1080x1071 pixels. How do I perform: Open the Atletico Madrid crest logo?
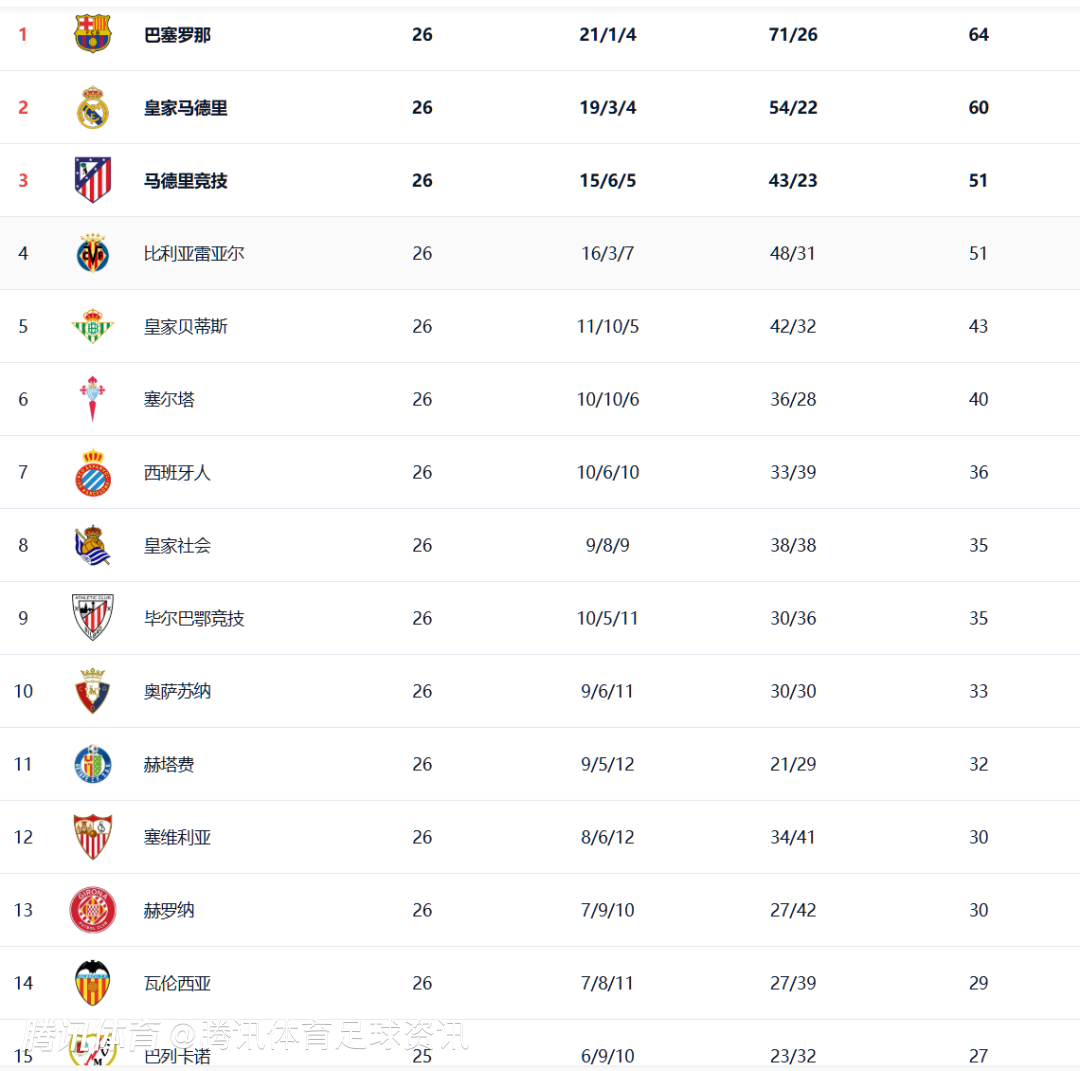tap(93, 180)
